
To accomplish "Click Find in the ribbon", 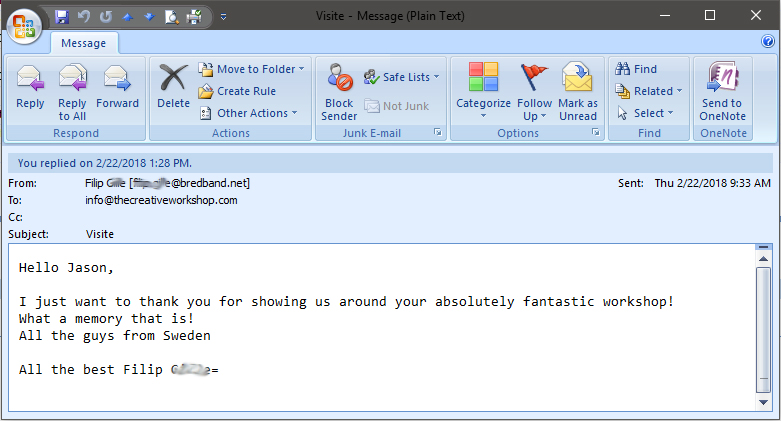I will 636,69.
